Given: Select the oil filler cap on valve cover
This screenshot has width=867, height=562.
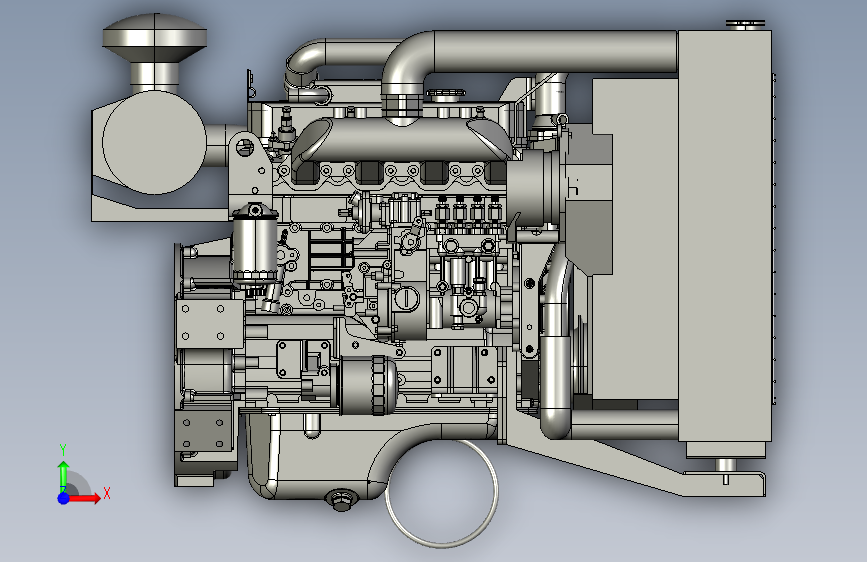Looking at the screenshot, I should coord(446,95).
